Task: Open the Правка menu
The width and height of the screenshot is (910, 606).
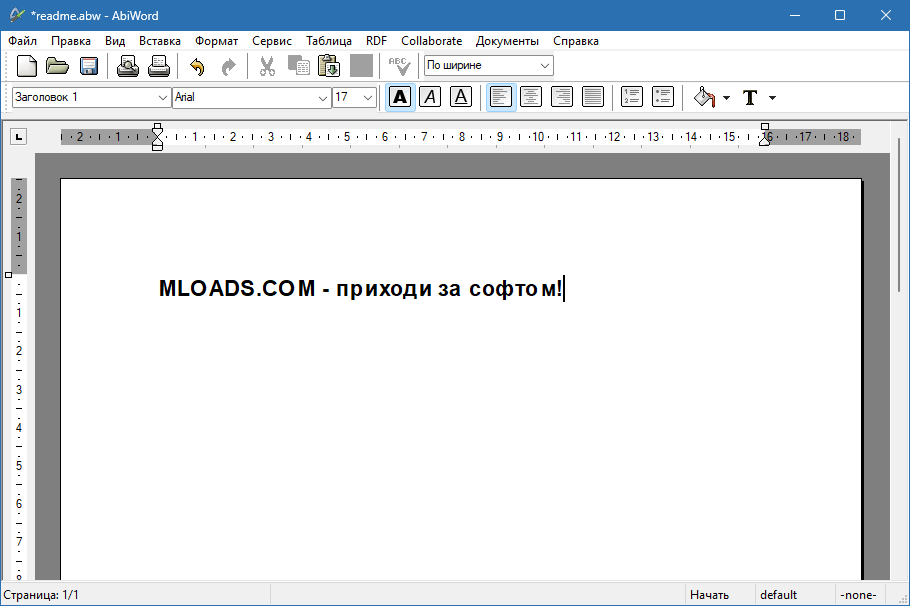Action: [x=71, y=41]
